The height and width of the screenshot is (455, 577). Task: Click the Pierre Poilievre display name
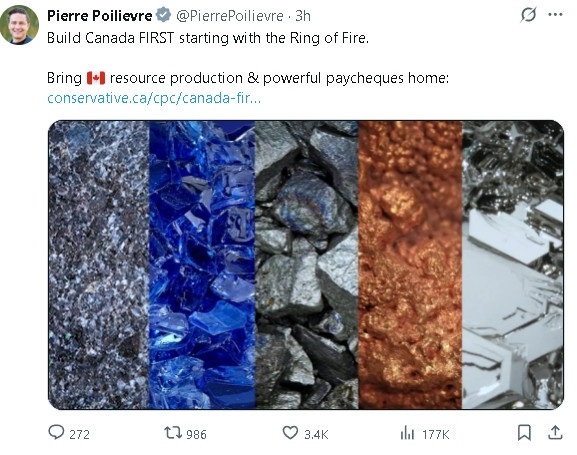100,16
